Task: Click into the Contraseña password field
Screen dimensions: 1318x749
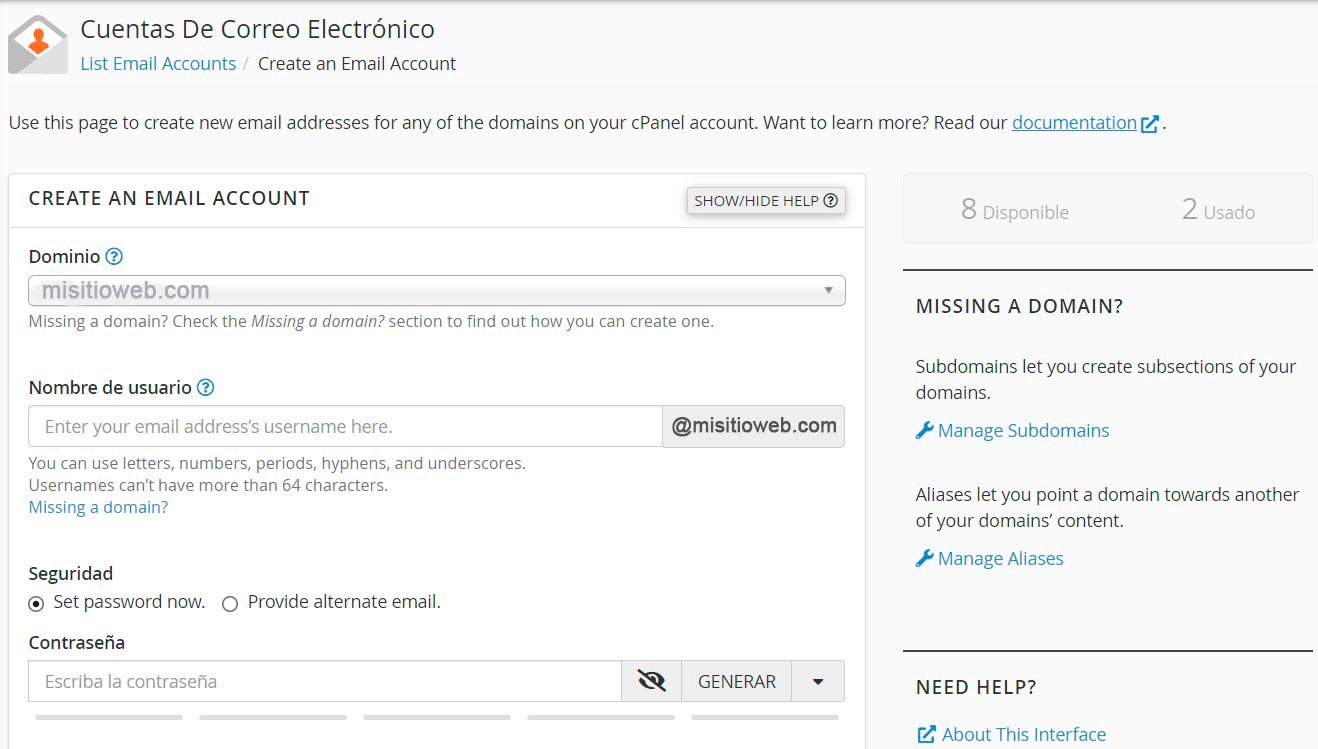Action: tap(325, 681)
